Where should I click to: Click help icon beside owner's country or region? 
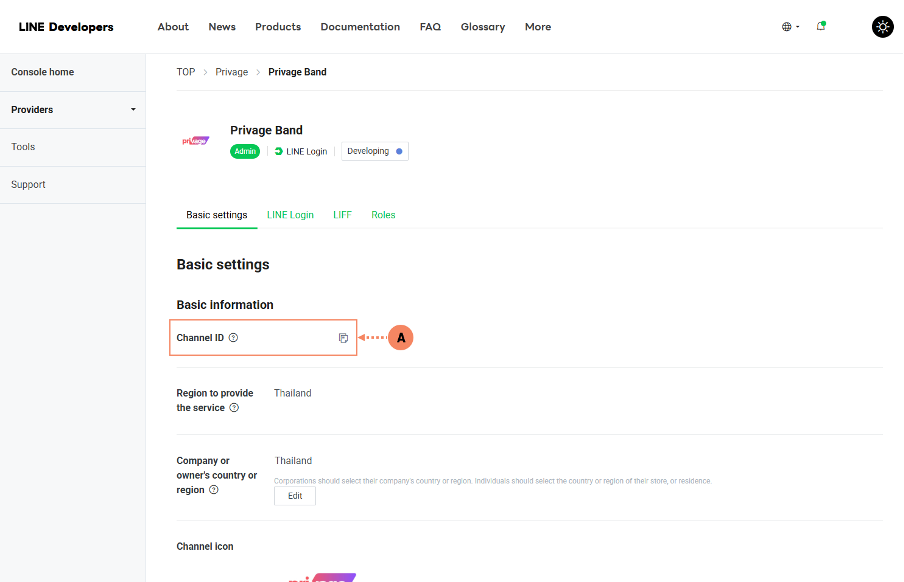214,490
